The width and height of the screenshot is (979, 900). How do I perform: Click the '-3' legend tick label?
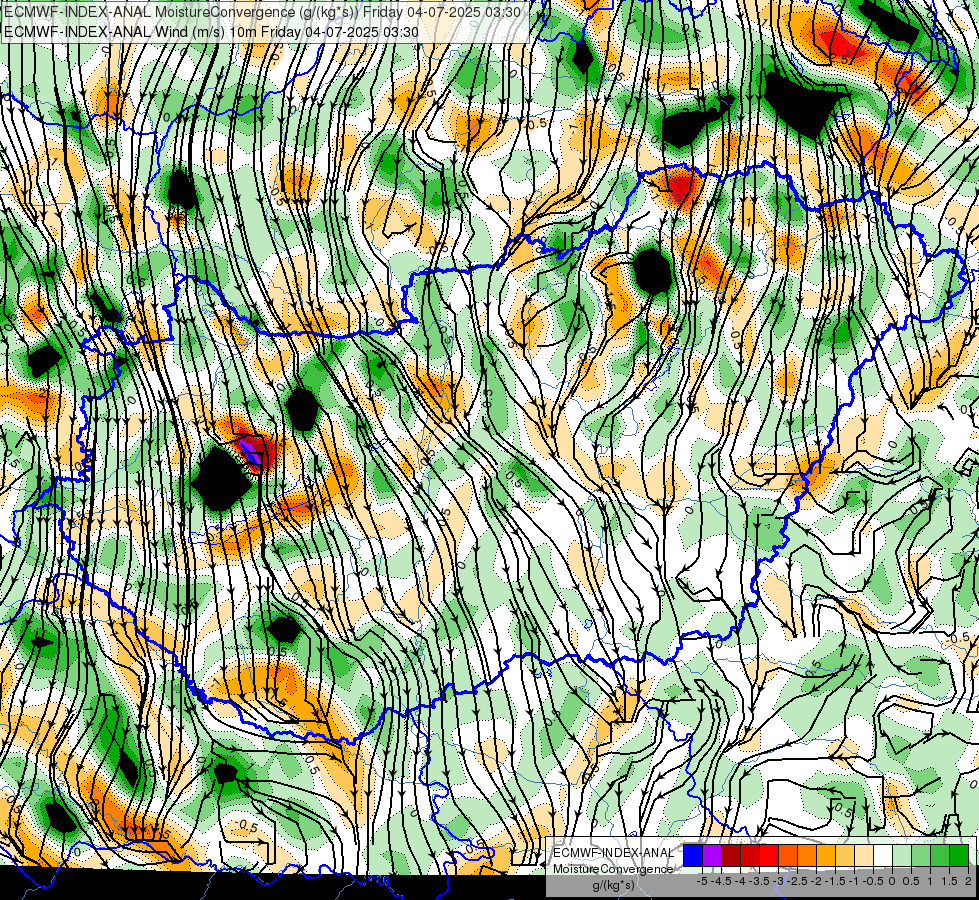click(779, 881)
